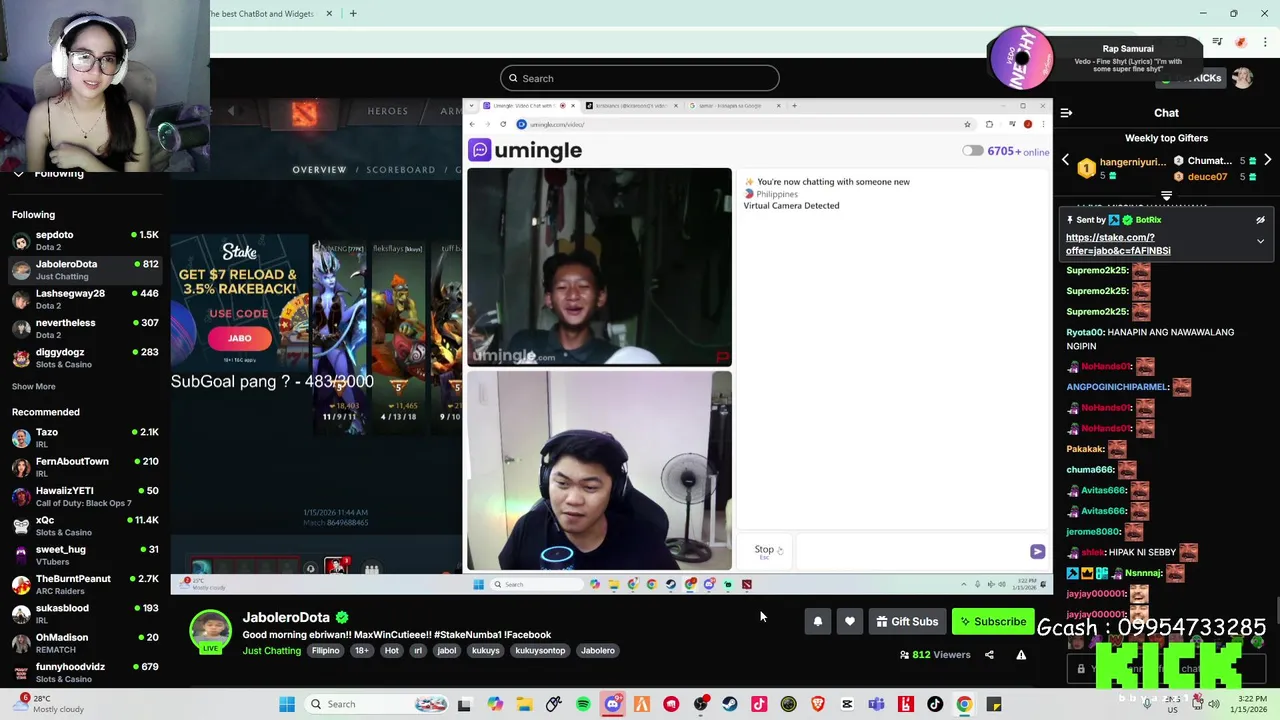Collapse the Following sidebar chevron
Image resolution: width=1280 pixels, height=720 pixels.
18,174
